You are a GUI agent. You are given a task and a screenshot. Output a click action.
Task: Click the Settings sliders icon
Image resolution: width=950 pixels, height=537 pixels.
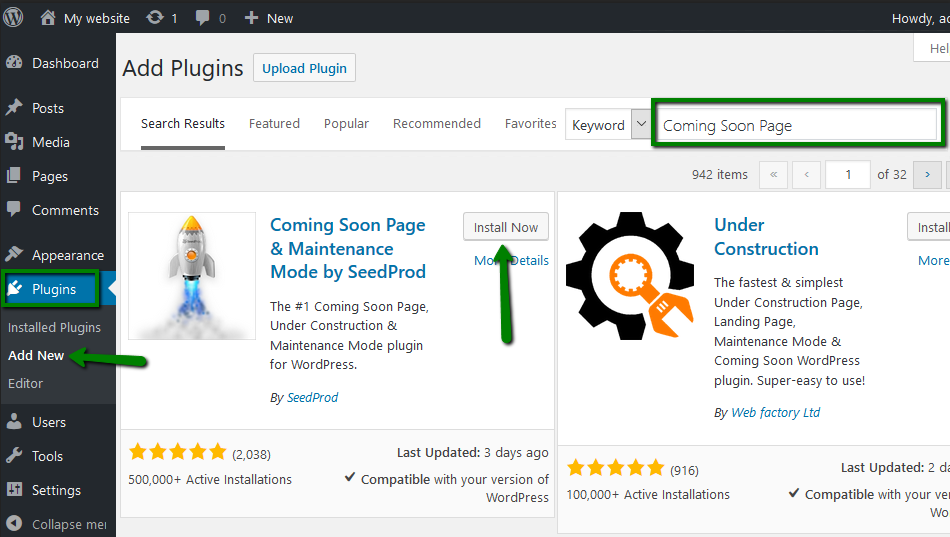coord(14,489)
